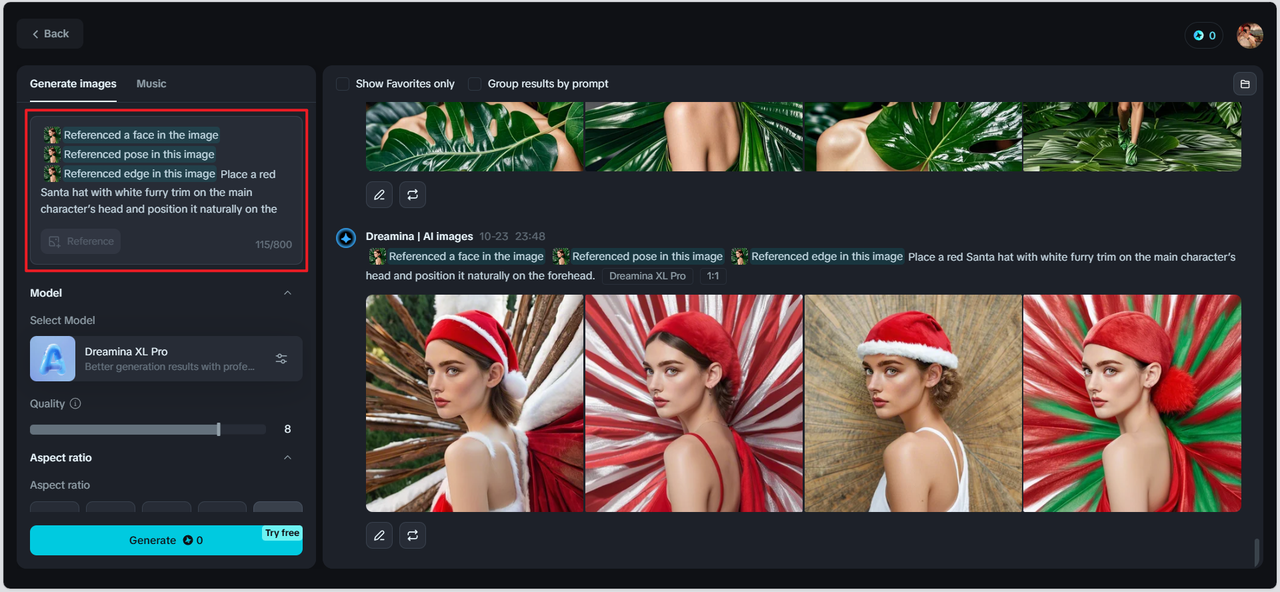Viewport: 1280px width, 592px height.
Task: Edit the Santa hat result with pencil icon
Action: pos(379,536)
